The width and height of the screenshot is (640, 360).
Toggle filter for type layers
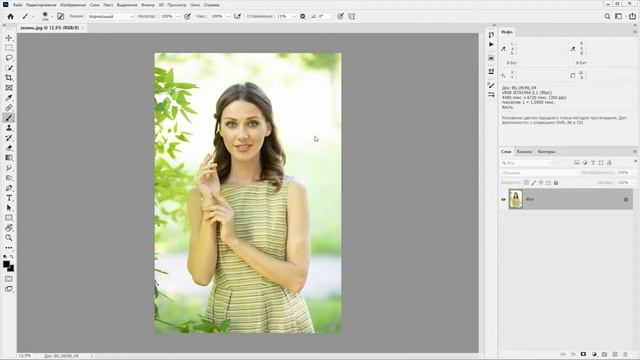(x=593, y=163)
